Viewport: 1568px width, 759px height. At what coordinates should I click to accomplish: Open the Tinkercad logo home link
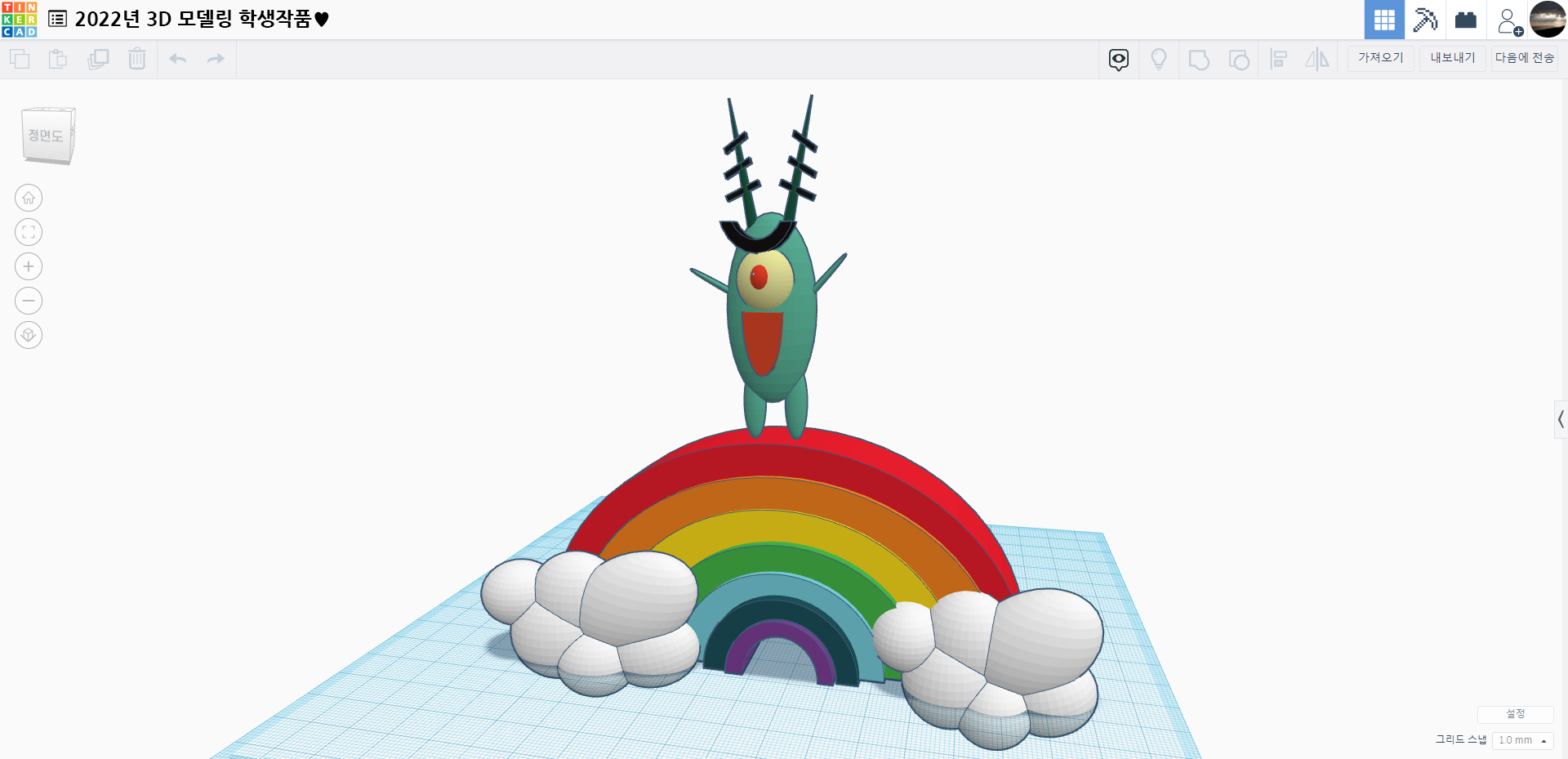(x=20, y=20)
